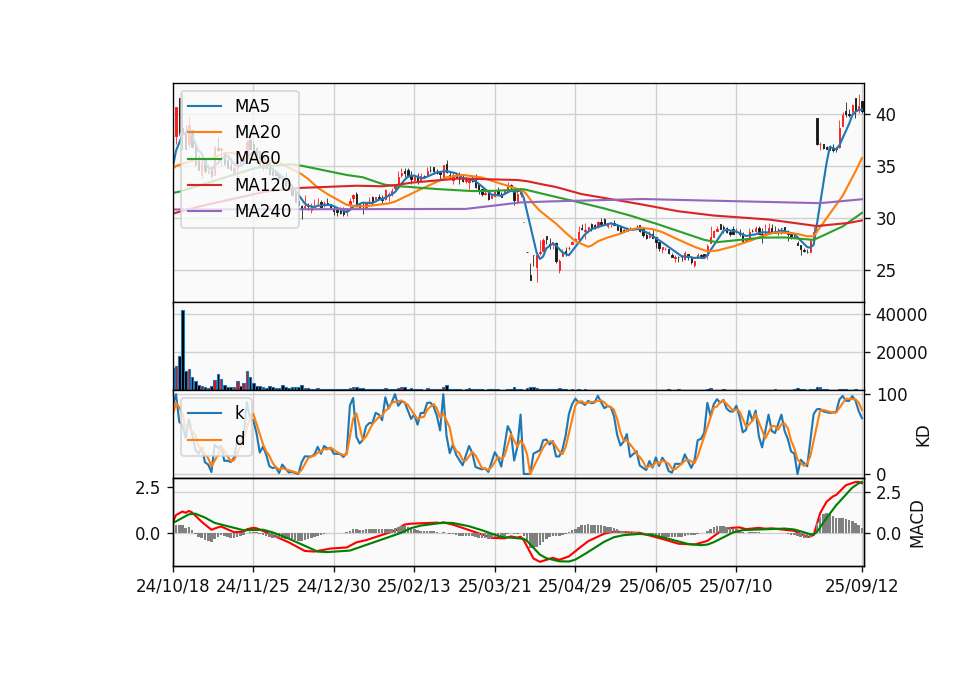Screen dimensions: 960x690
Task: Click the purple MA240 legend line sample
Action: click(x=204, y=211)
